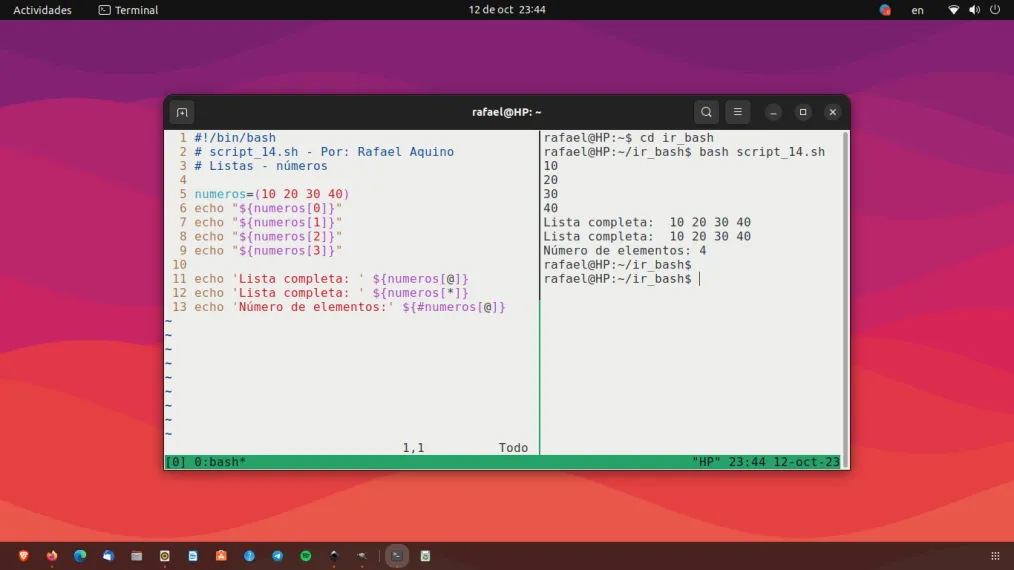Viewport: 1014px width, 570px height.
Task: Open Ubuntu Software store in the dock
Action: 221,556
